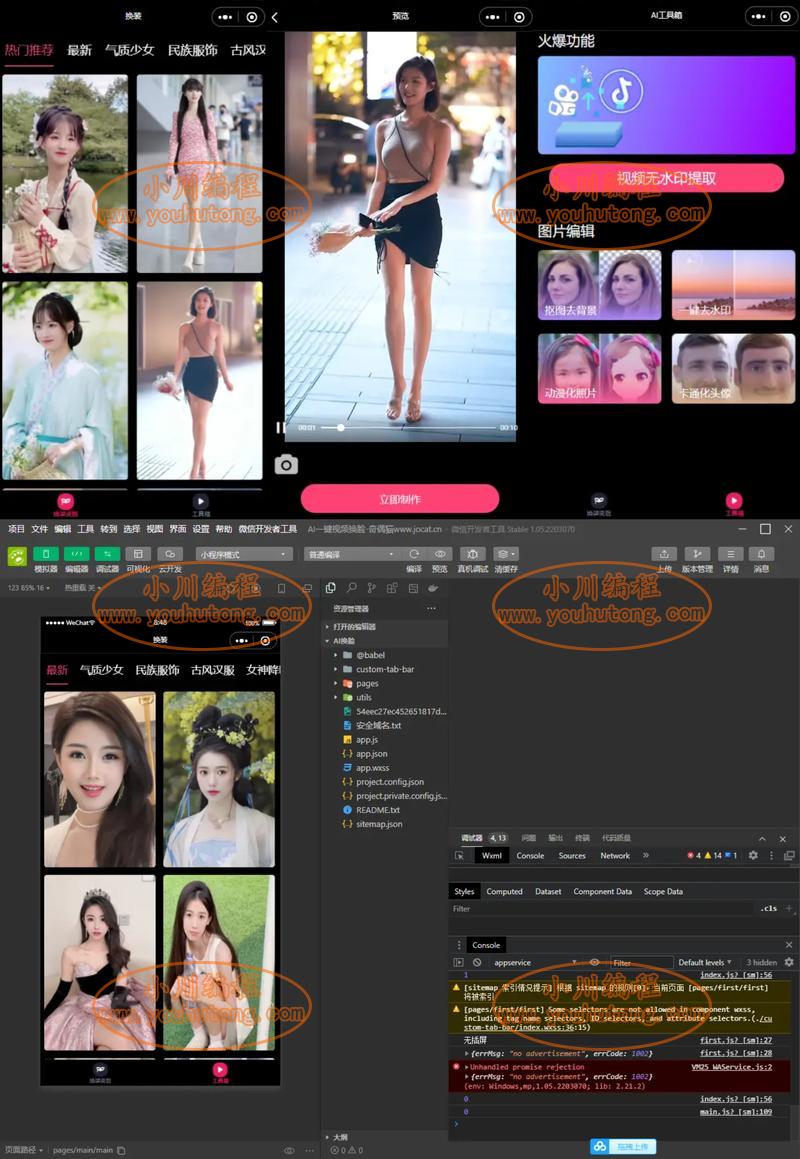
Task: Open the appservice context dropdown
Action: [x=534, y=962]
